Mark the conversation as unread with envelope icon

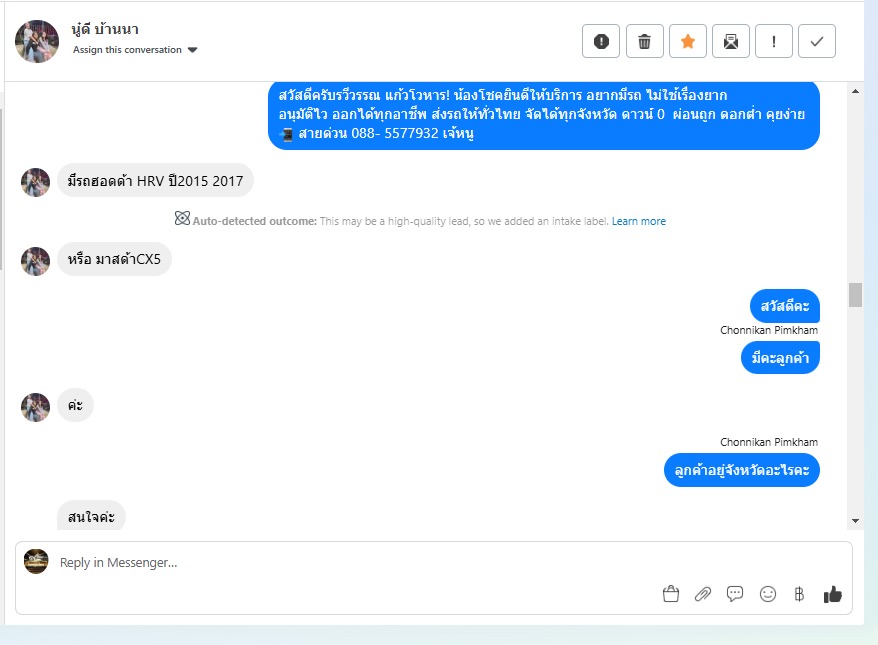[x=731, y=41]
